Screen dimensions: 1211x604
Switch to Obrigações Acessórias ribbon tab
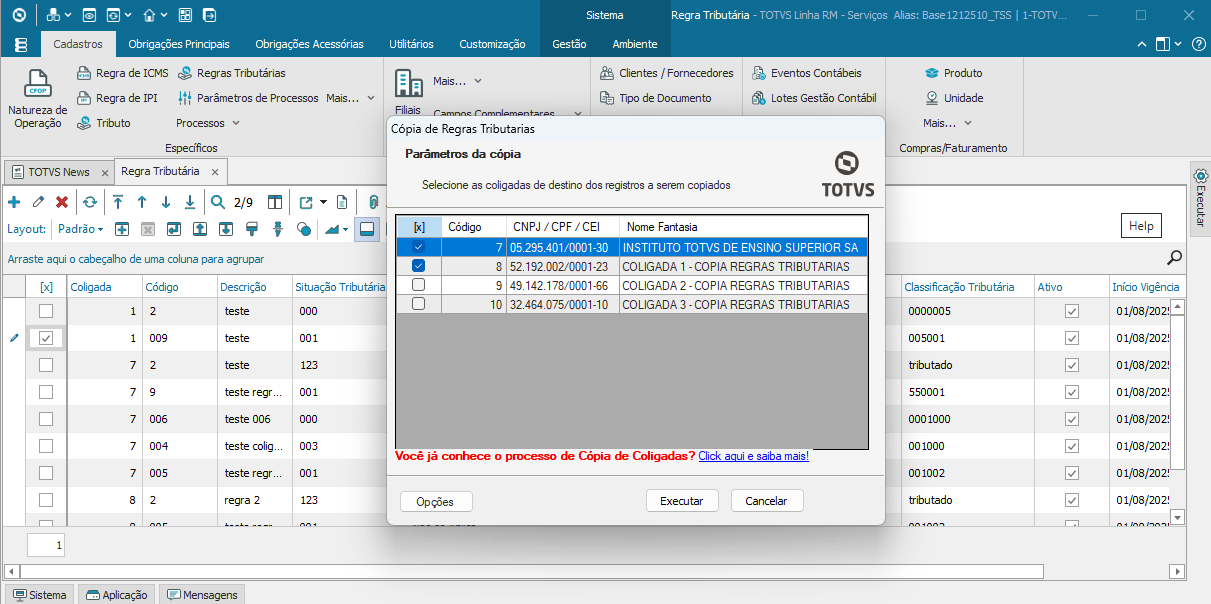[310, 44]
